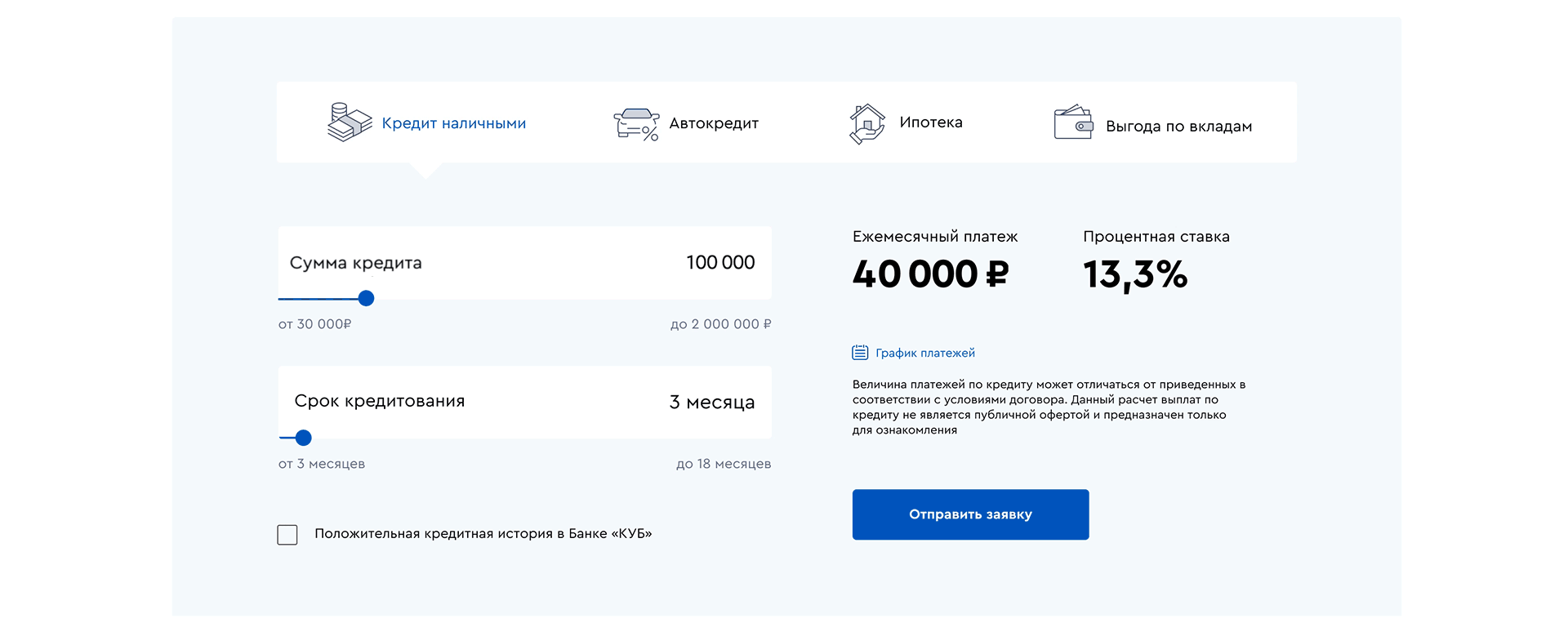1568x632 pixels.
Task: Open the График платежей link
Action: pos(925,353)
